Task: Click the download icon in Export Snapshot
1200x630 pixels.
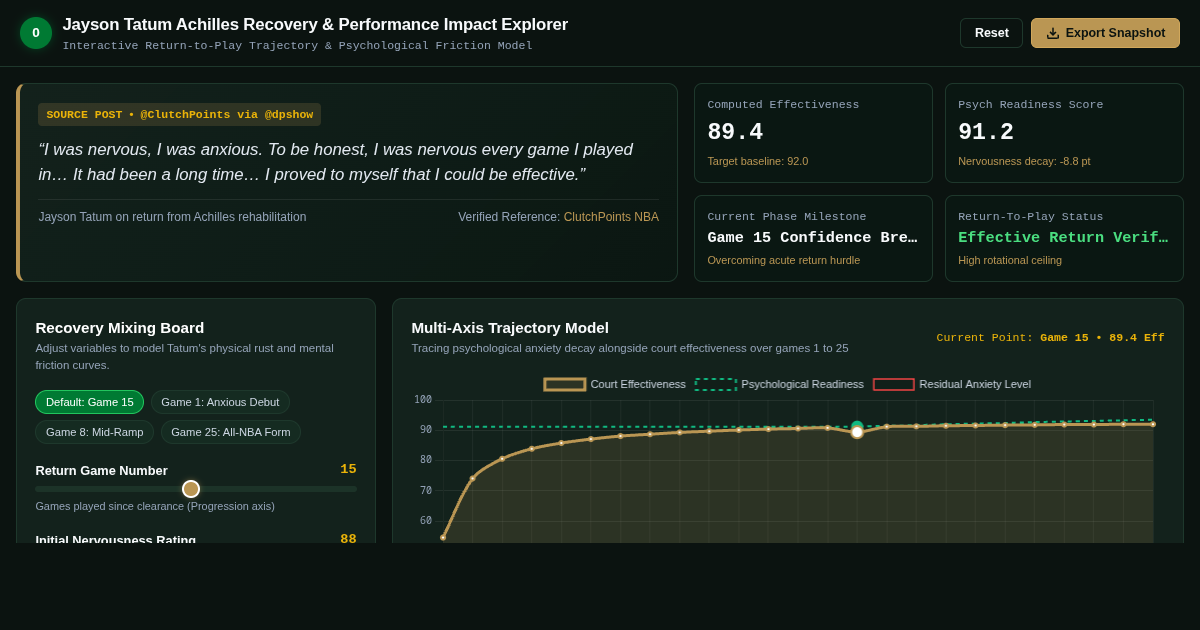Action: pos(1053,33)
